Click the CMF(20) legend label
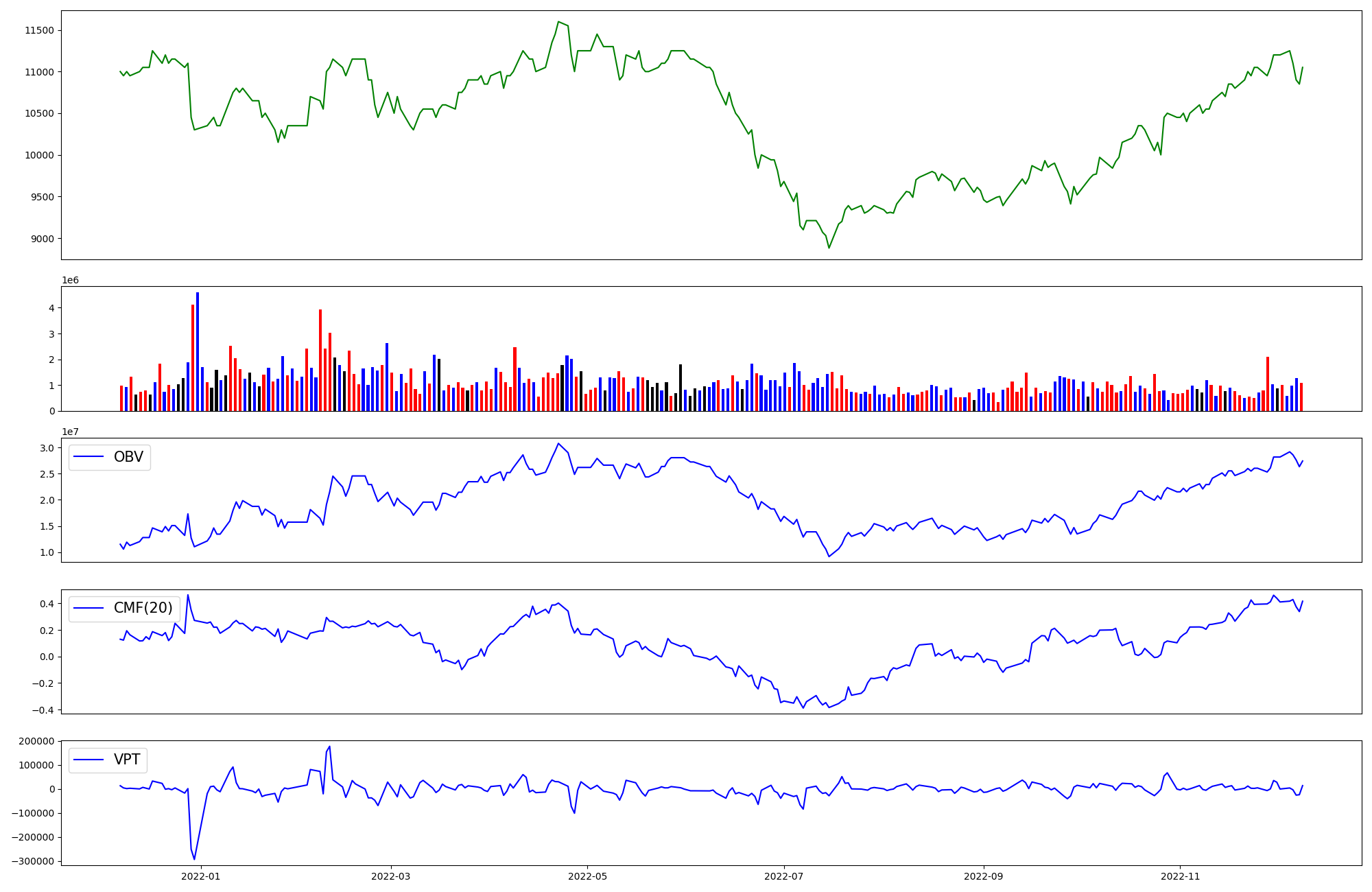 point(143,608)
